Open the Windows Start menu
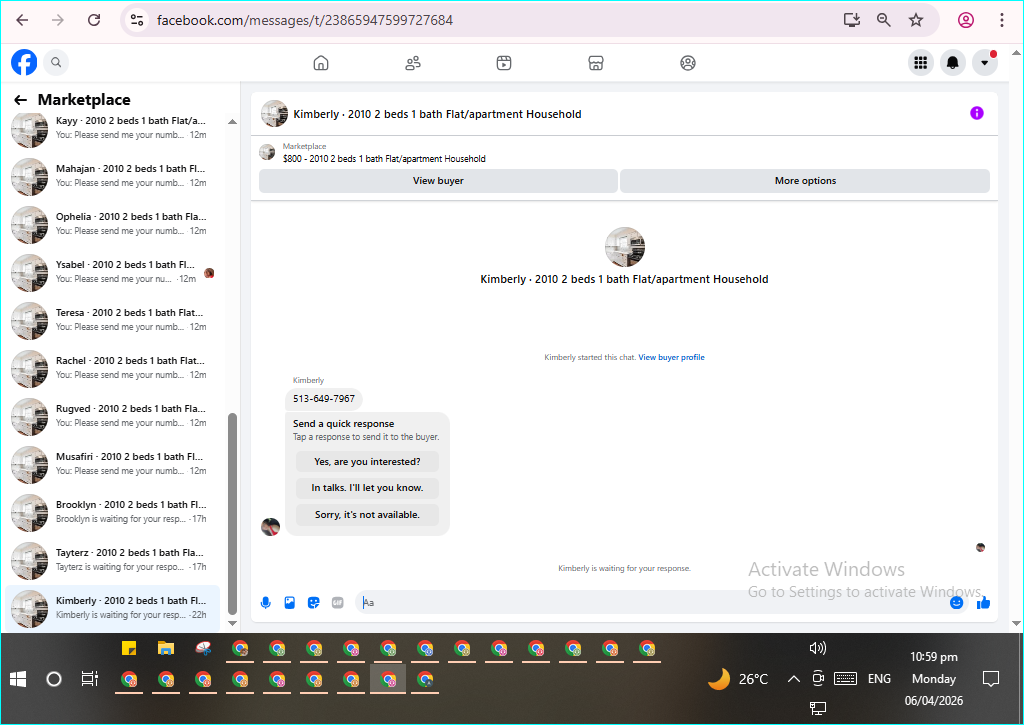Image resolution: width=1024 pixels, height=725 pixels. (x=18, y=679)
